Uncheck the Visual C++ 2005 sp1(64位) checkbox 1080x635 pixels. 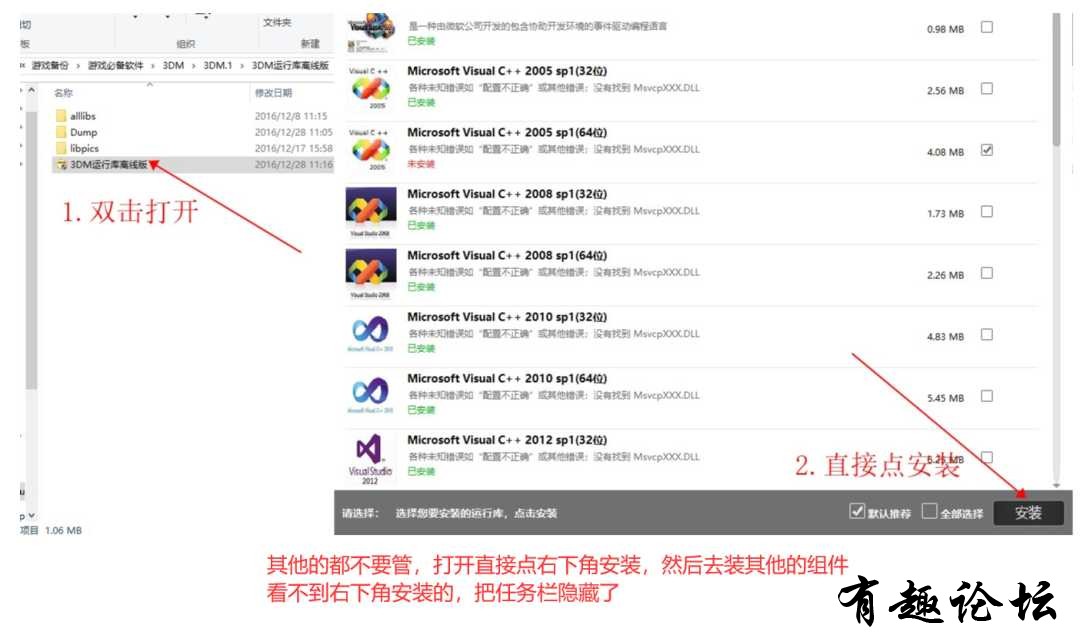[987, 150]
